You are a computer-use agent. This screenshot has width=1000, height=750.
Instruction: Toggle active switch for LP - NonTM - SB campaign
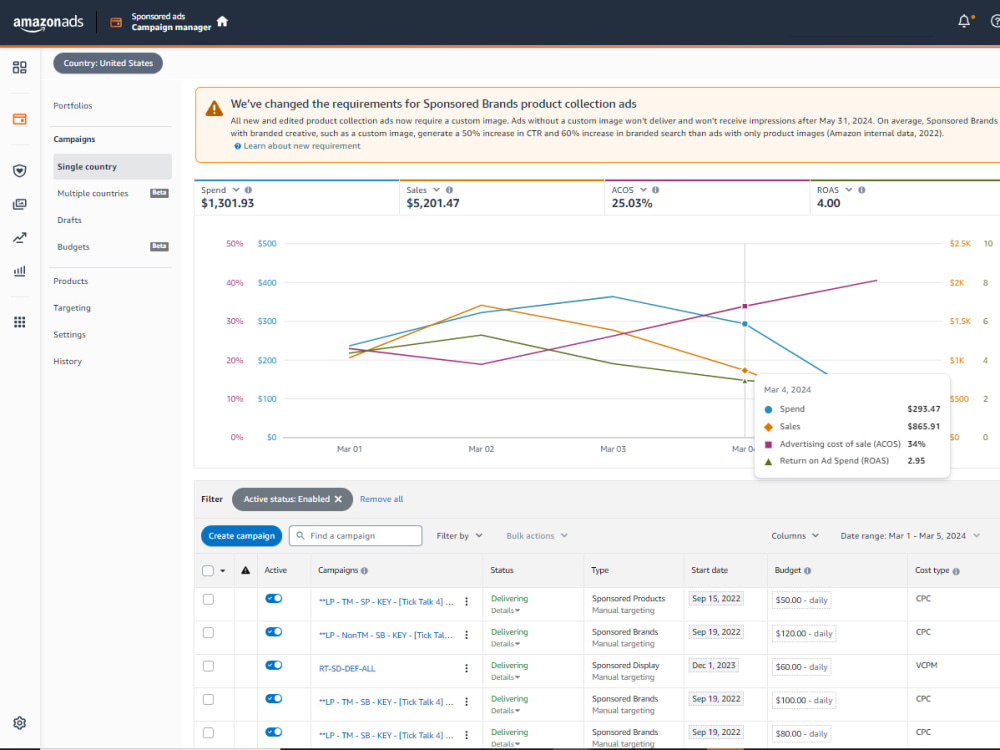(274, 631)
